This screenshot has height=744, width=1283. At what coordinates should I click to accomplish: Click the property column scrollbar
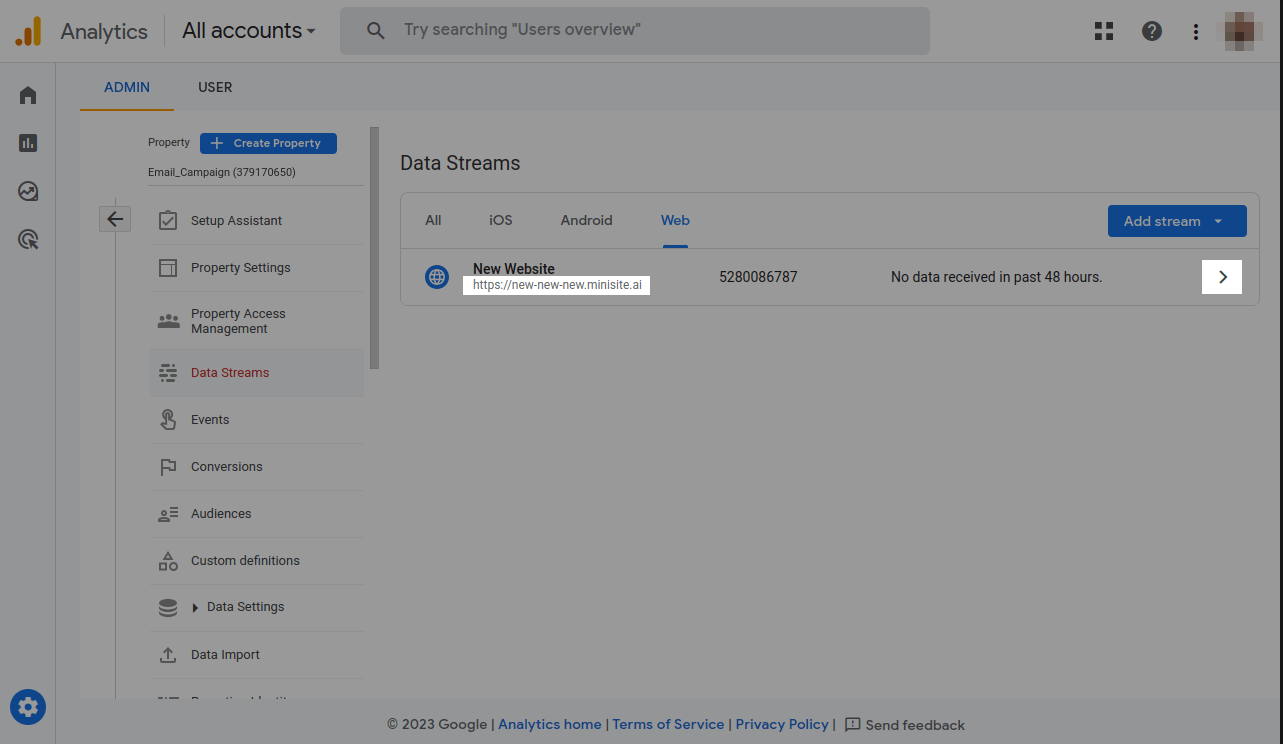point(375,248)
